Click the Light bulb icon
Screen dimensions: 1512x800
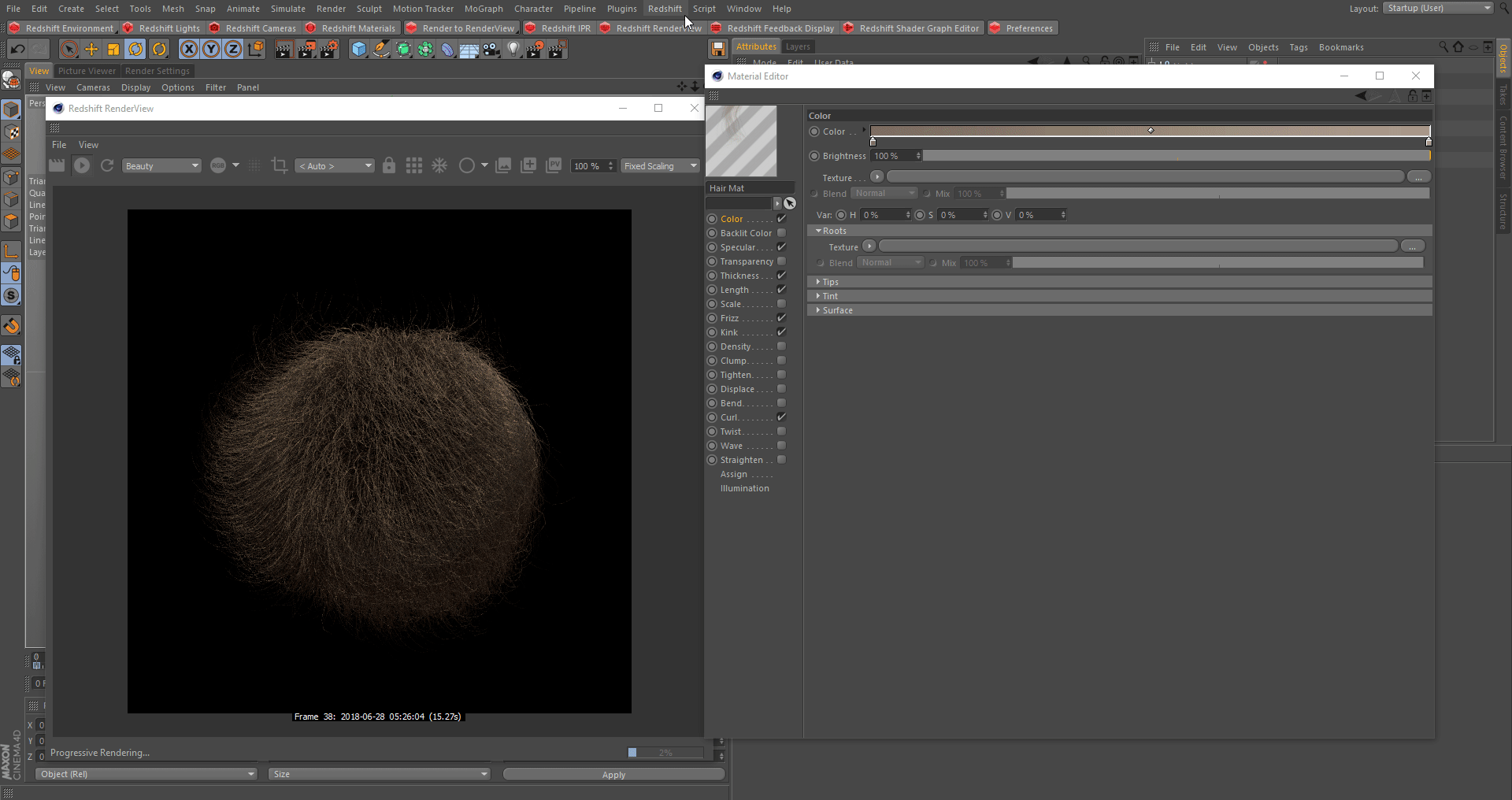coord(513,50)
